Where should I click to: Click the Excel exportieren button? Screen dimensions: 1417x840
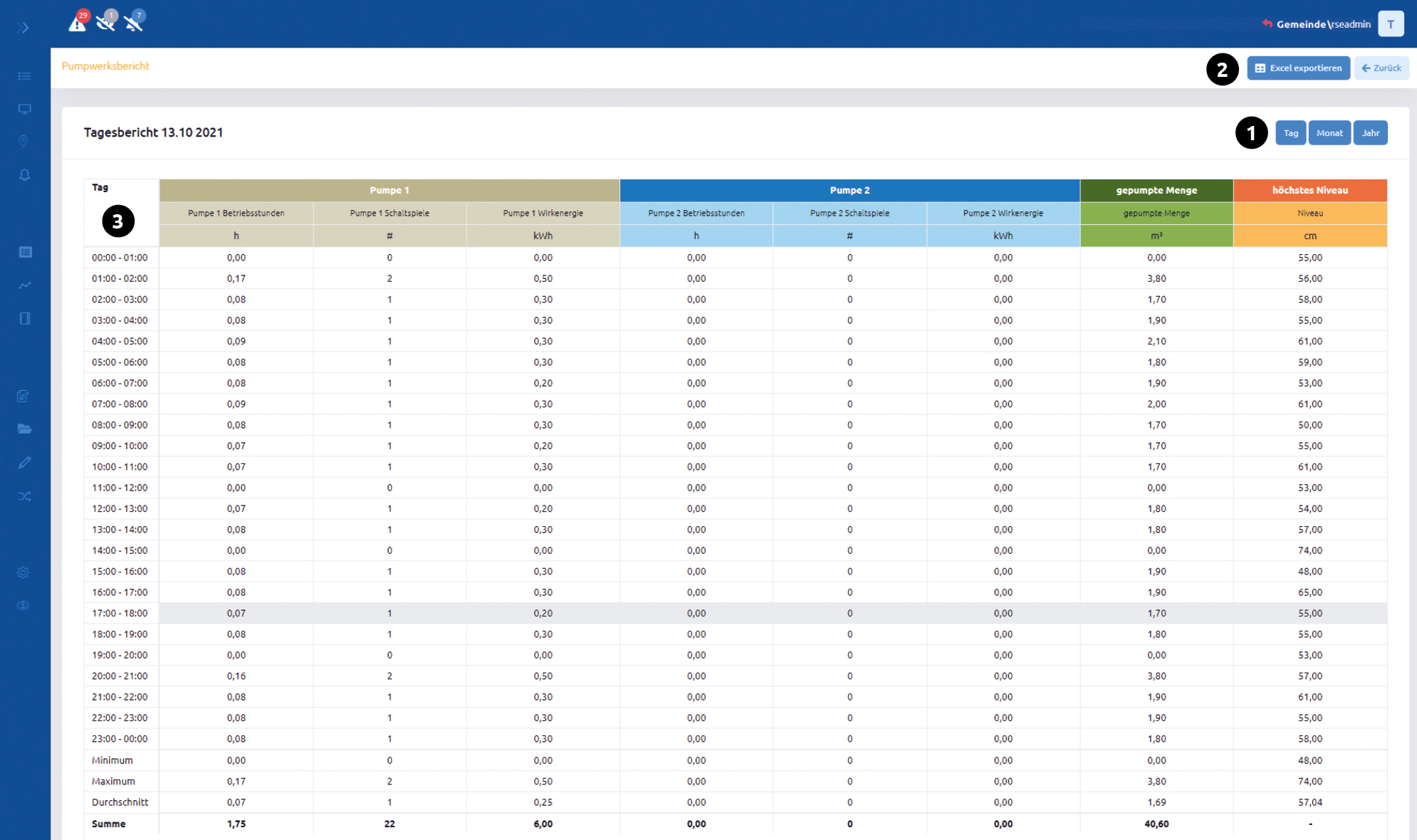[x=1298, y=68]
